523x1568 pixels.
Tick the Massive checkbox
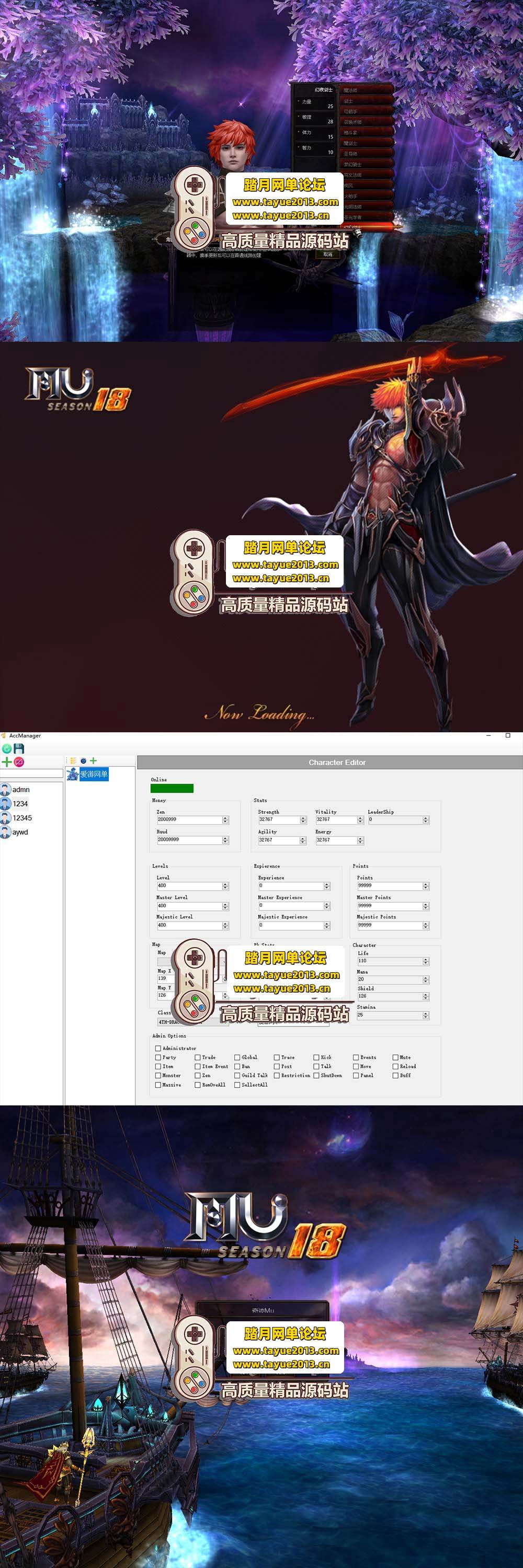click(158, 1085)
